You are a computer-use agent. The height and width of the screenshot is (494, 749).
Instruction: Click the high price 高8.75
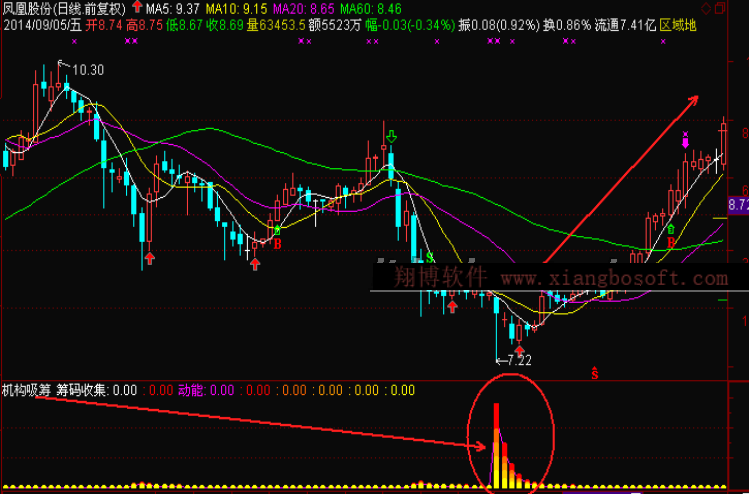(144, 25)
